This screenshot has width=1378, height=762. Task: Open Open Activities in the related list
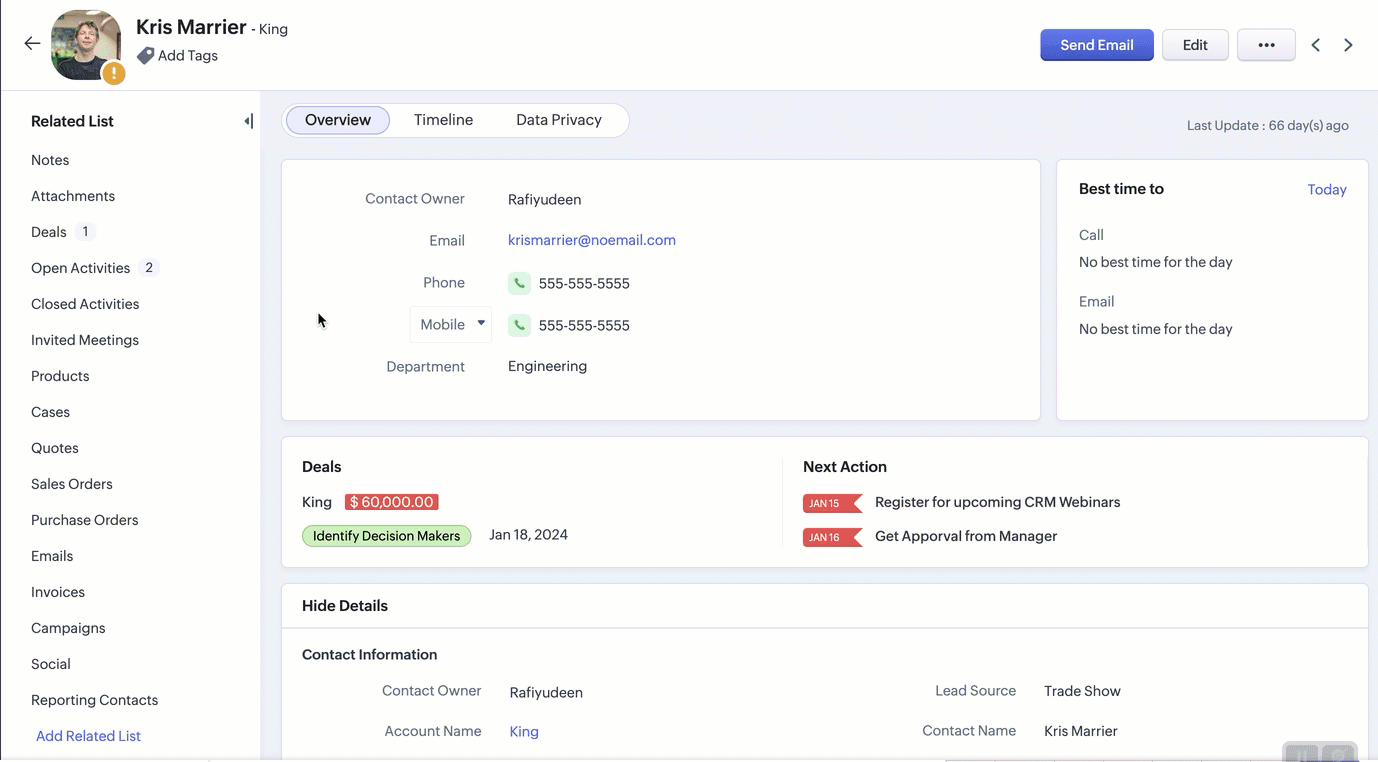click(x=80, y=268)
